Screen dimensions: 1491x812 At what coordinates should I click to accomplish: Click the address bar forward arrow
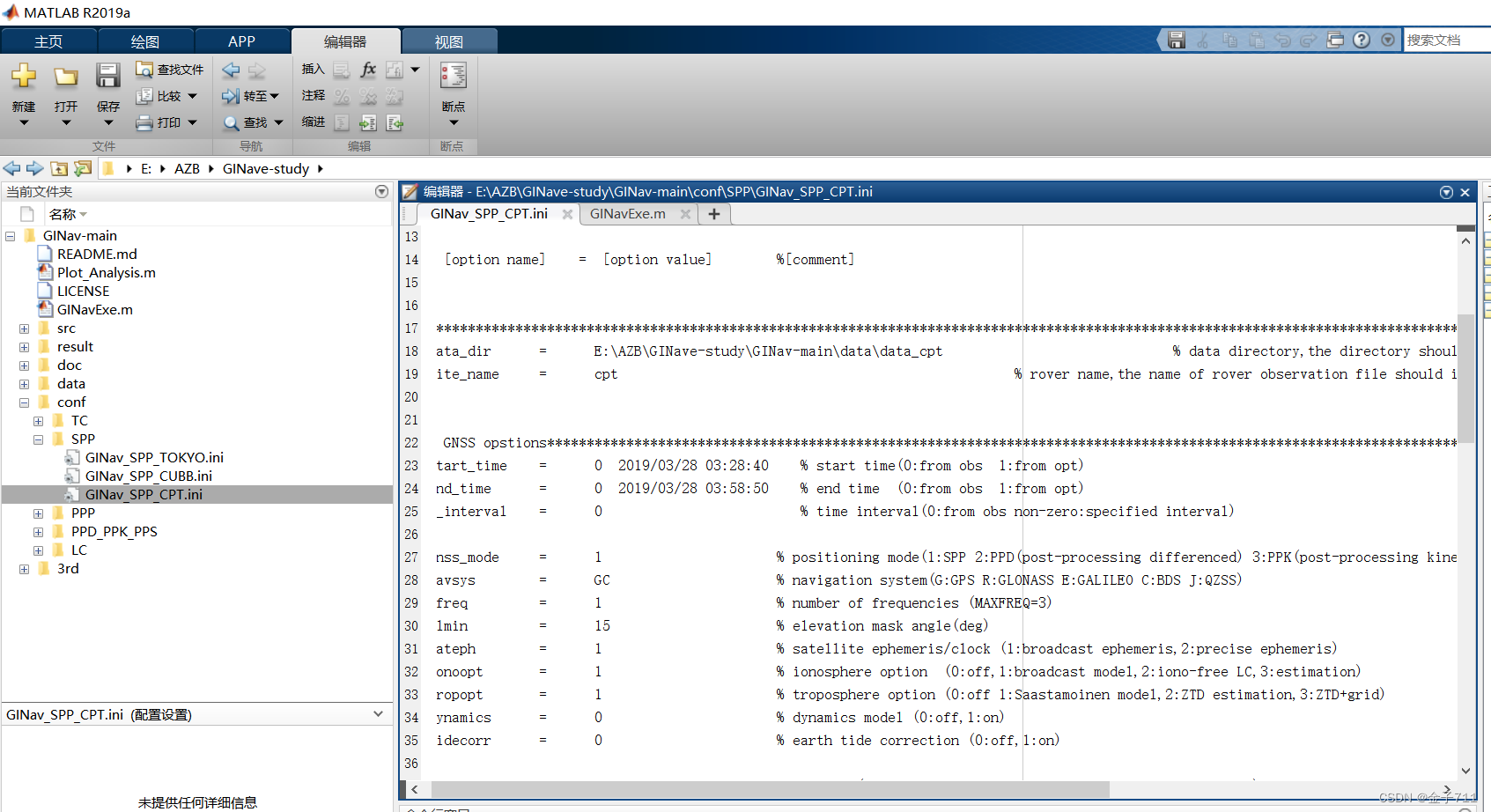(x=34, y=168)
